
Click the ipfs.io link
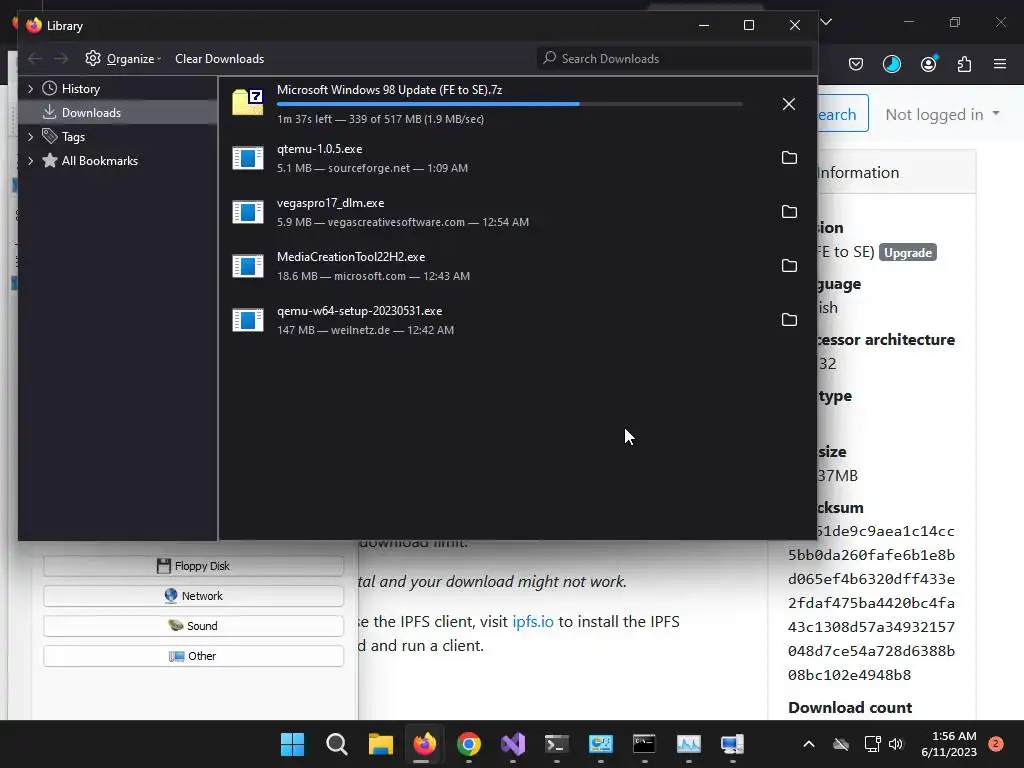point(533,621)
